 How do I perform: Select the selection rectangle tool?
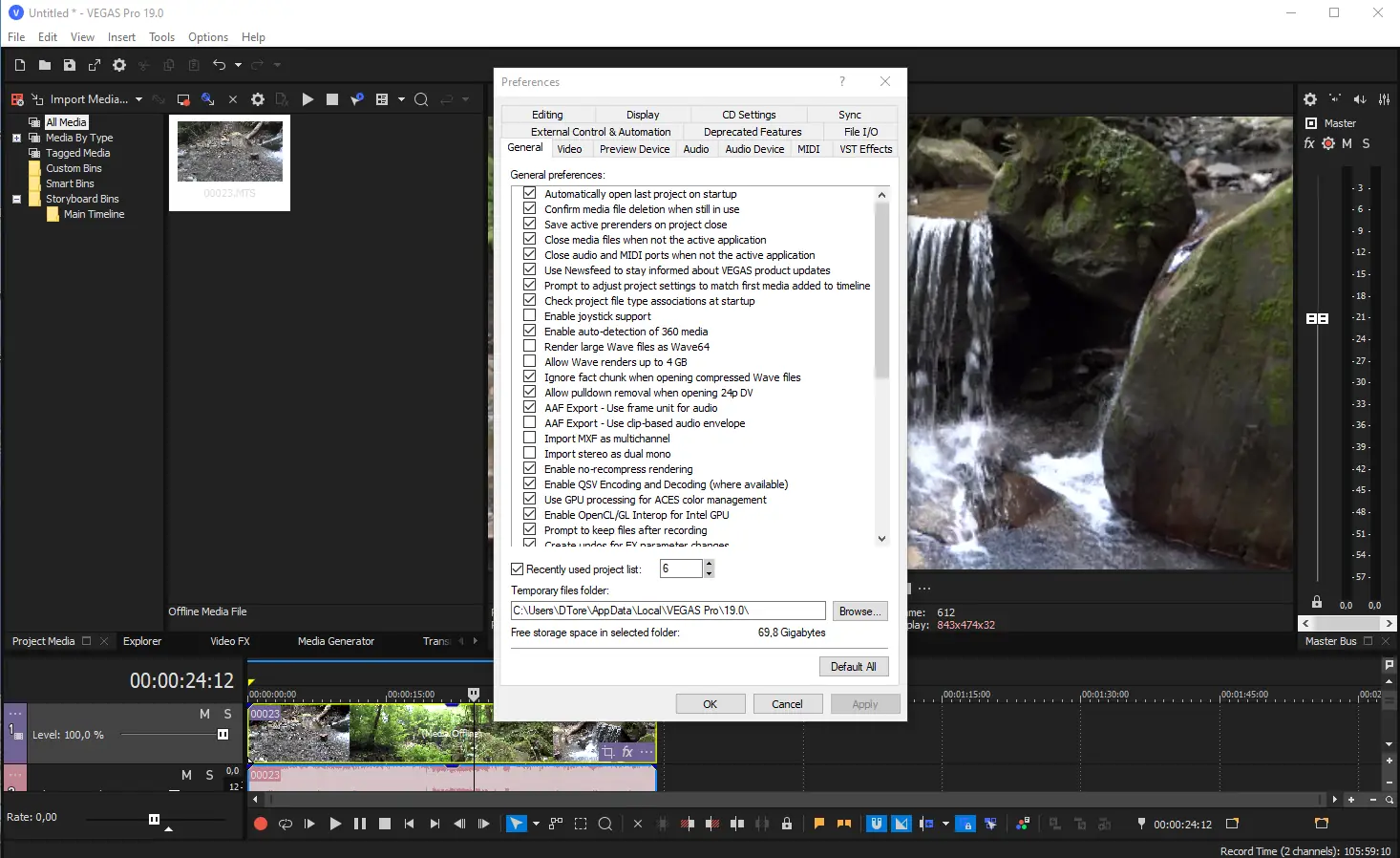pyautogui.click(x=581, y=824)
